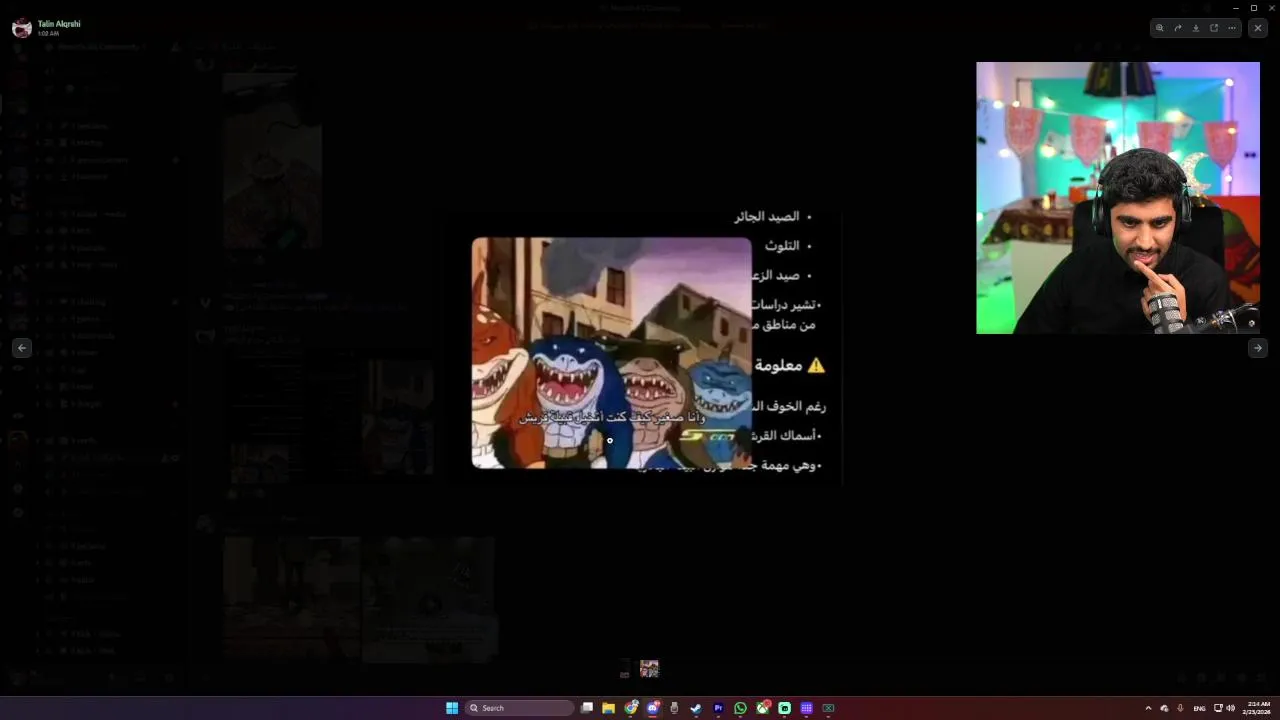This screenshot has height=720, width=1280.
Task: Click the taskbar Search box
Action: pyautogui.click(x=520, y=708)
